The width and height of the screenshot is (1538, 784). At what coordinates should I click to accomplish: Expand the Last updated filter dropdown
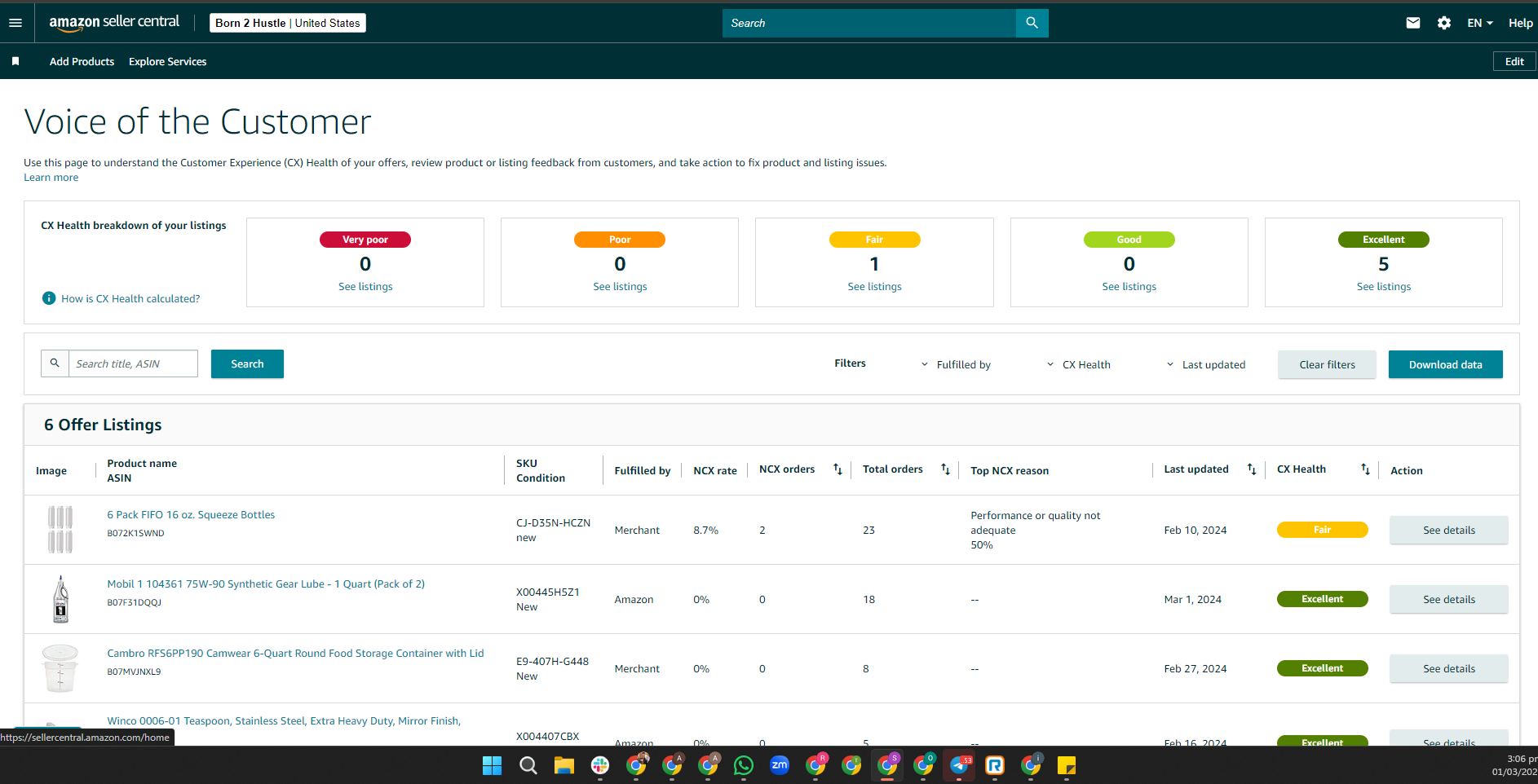pos(1205,365)
